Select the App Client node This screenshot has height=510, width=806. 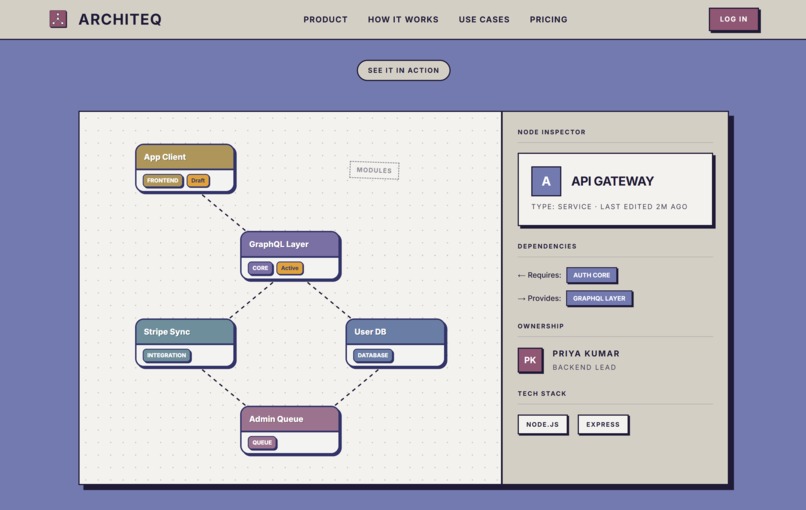[185, 168]
